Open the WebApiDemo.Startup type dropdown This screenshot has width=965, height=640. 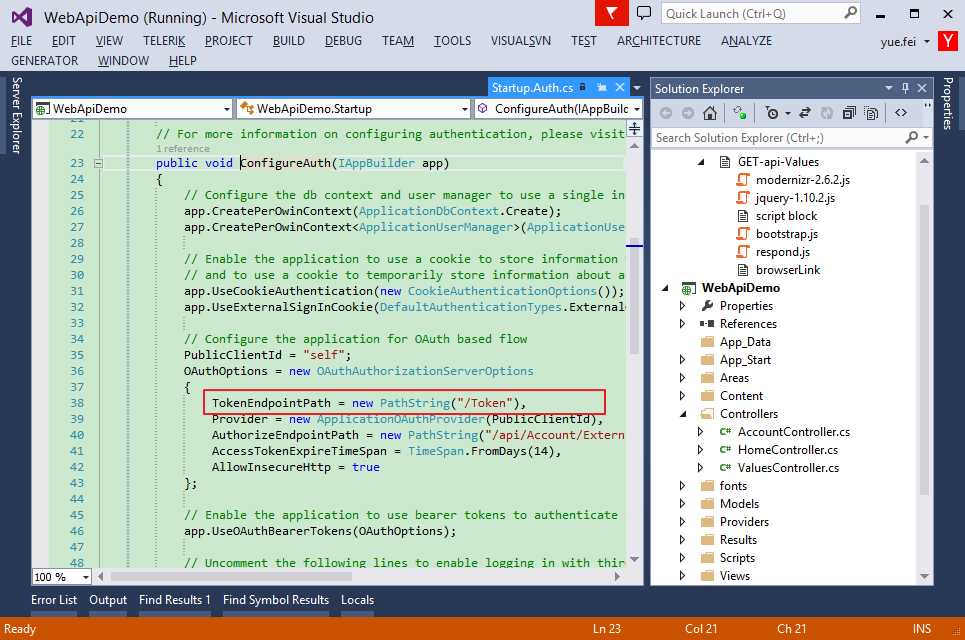pyautogui.click(x=464, y=109)
